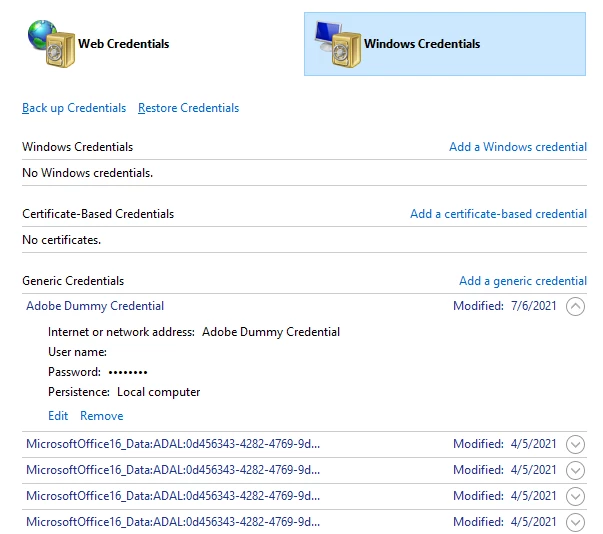603x534 pixels.
Task: Click the 'User name:' label
Action: pos(77,352)
